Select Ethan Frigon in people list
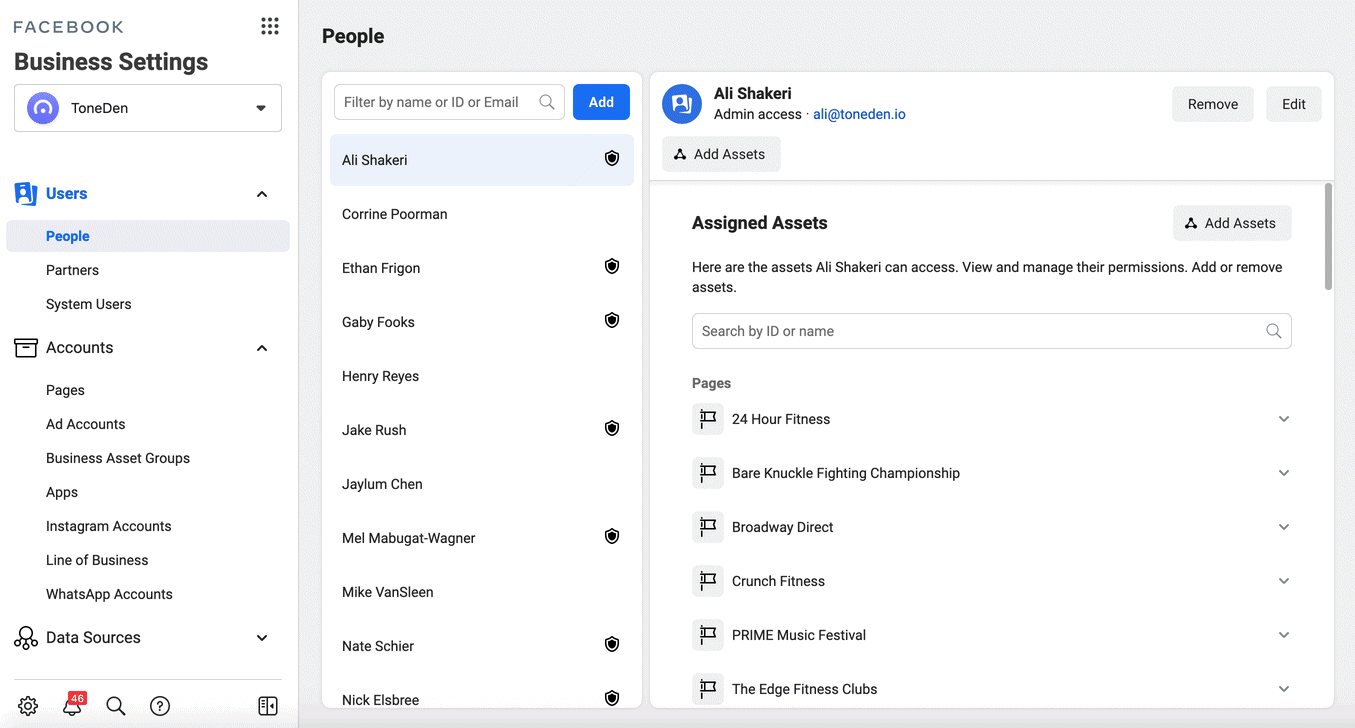Viewport: 1355px width, 728px height. coord(482,268)
